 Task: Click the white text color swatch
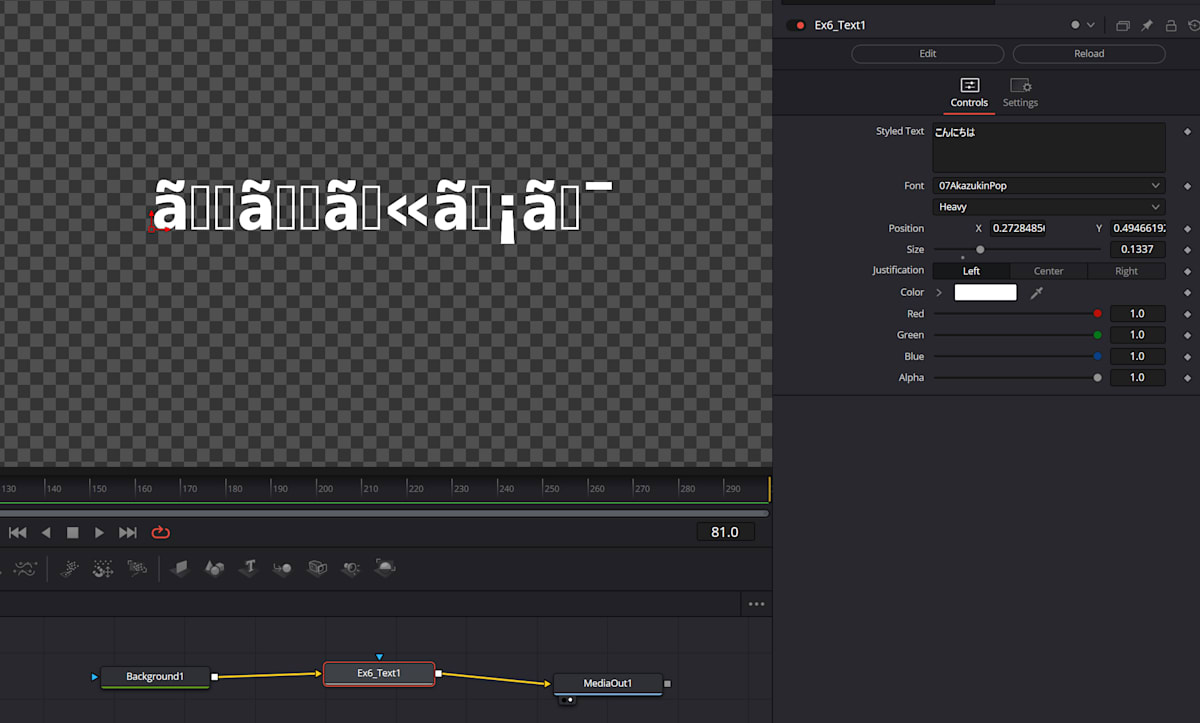point(985,292)
